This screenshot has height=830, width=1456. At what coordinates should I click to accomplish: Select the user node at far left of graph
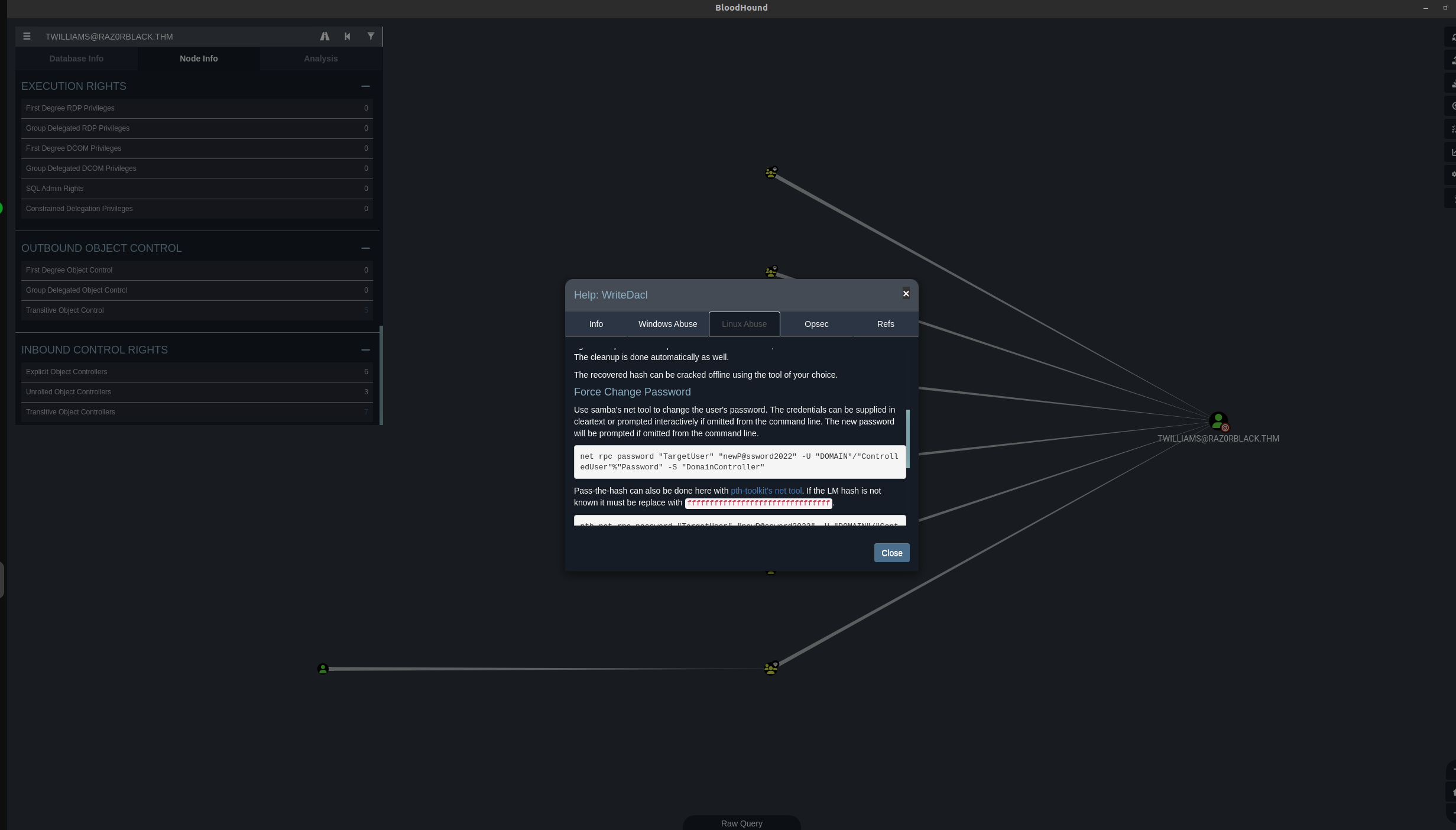323,669
